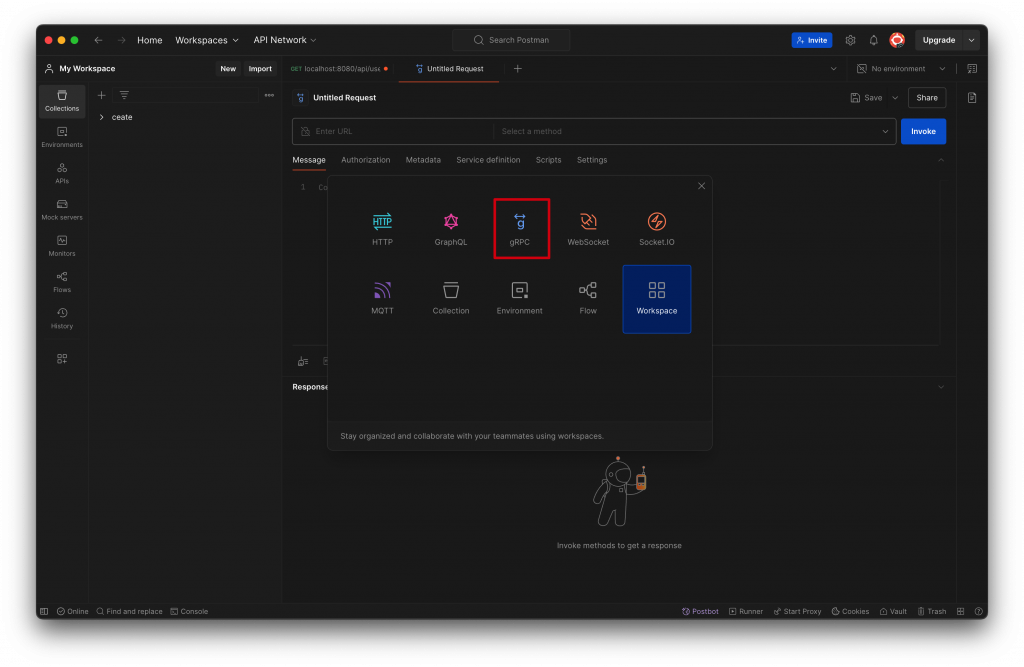Screen dimensions: 1024x667
Task: Open Monitors in the sidebar
Action: click(x=62, y=246)
